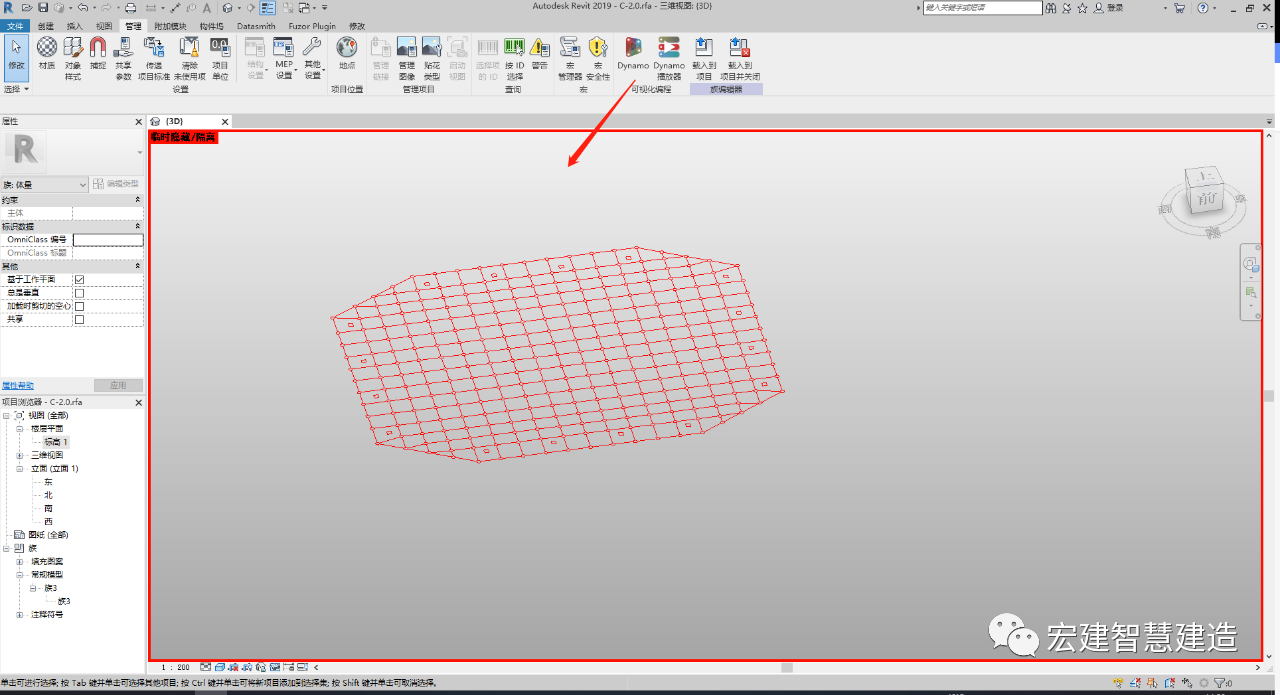Switch to the 插入 ribbon tab
The image size is (1280, 695).
click(75, 26)
